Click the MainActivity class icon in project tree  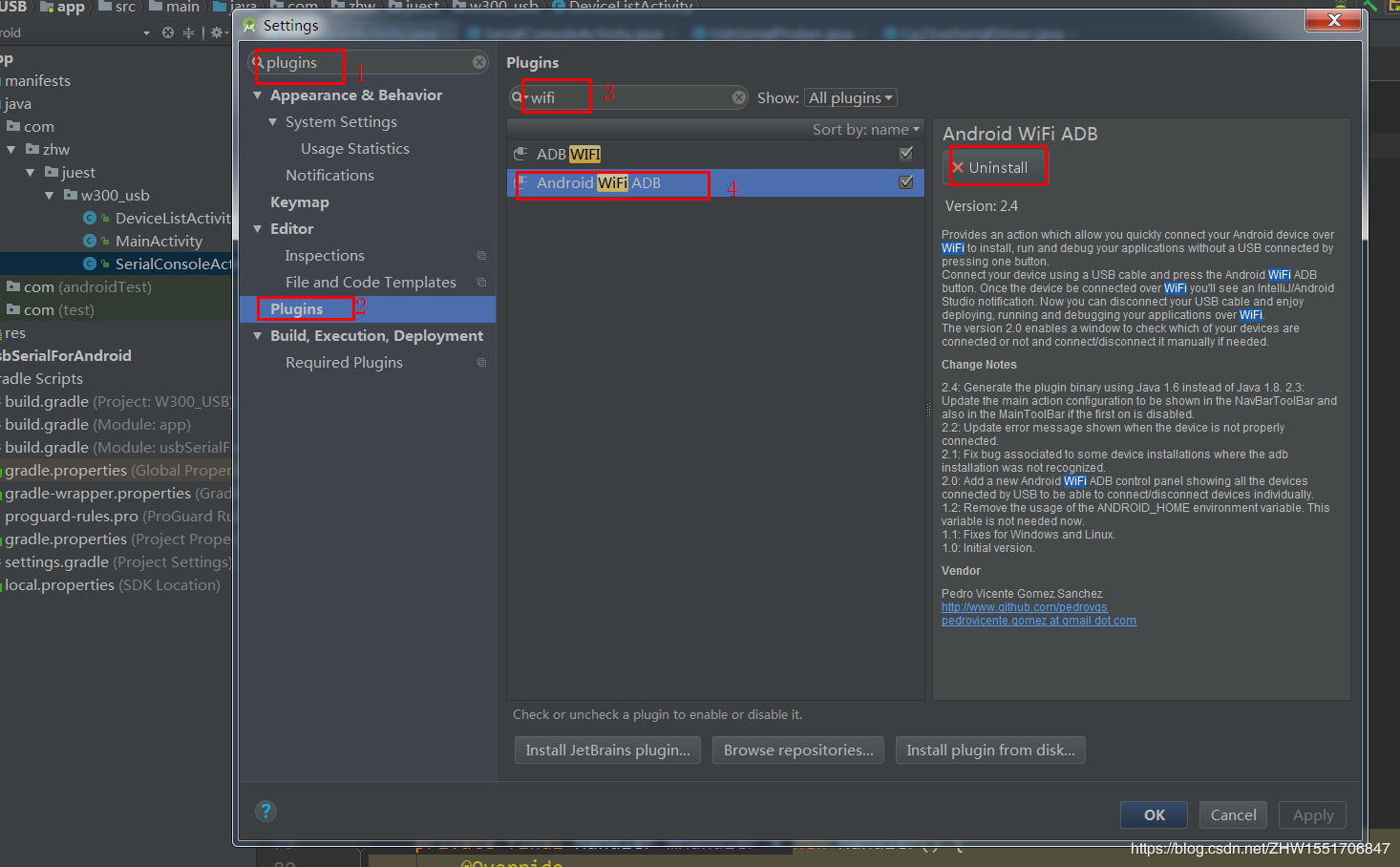pos(90,241)
